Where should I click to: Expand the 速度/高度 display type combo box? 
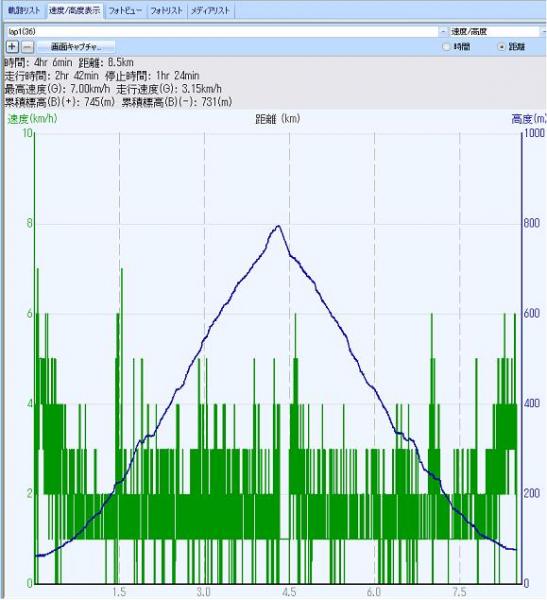click(543, 31)
